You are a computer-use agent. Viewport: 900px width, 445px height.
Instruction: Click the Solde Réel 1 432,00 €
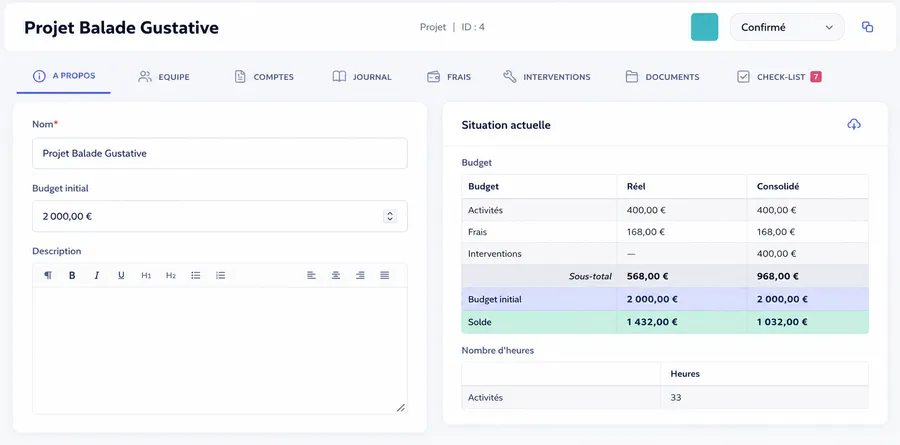click(x=652, y=322)
